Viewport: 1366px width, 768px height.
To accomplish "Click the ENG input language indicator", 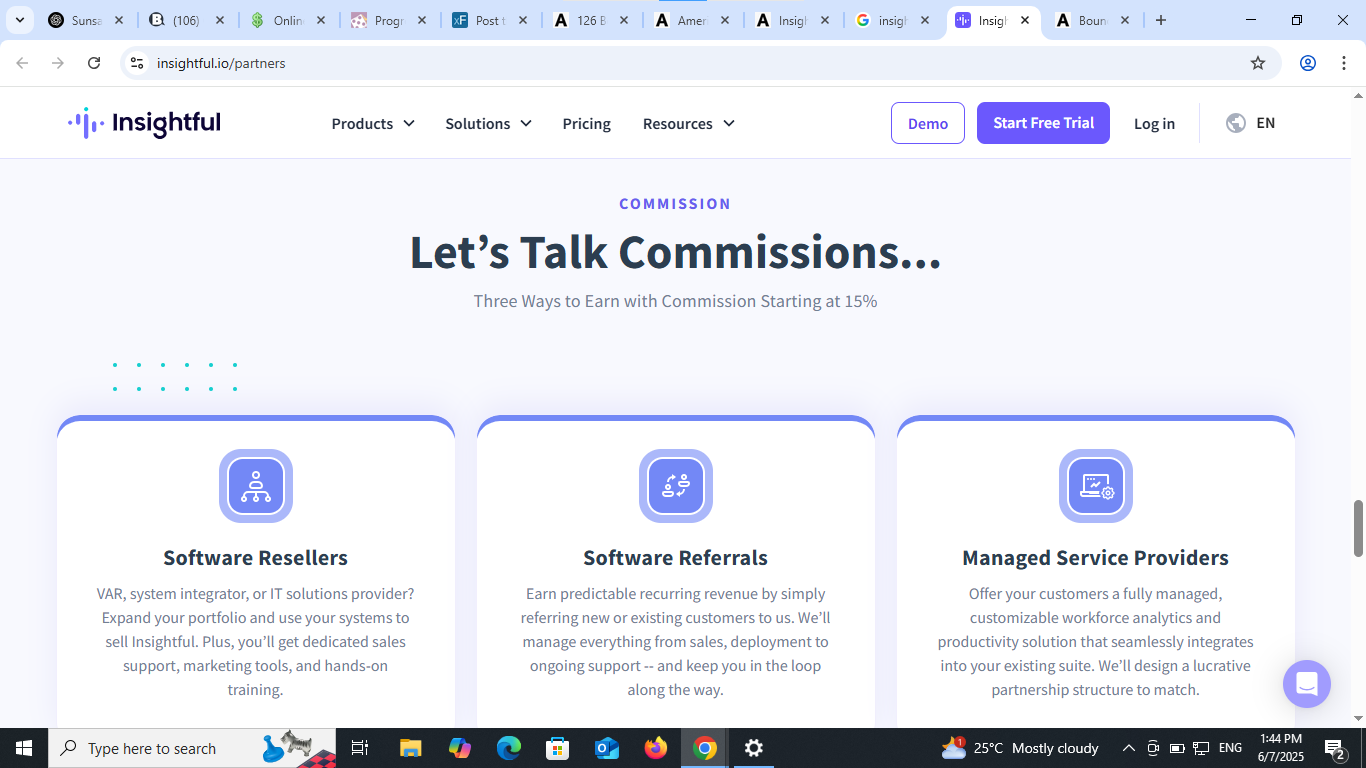I will (1230, 748).
